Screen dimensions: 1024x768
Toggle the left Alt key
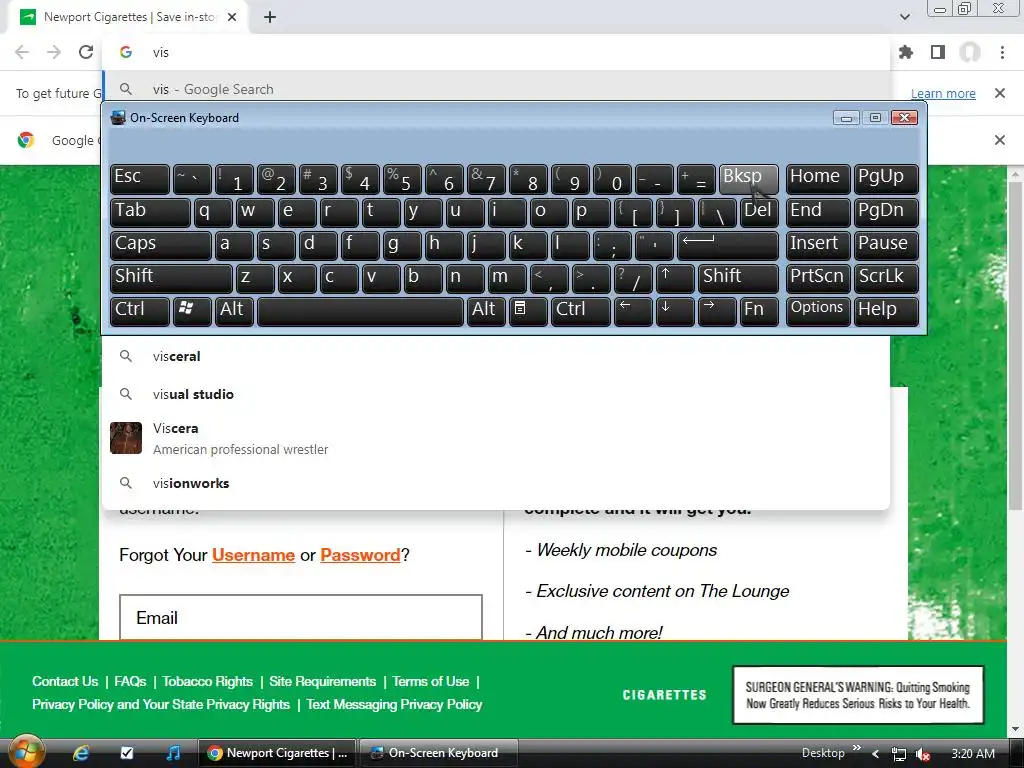234,312
